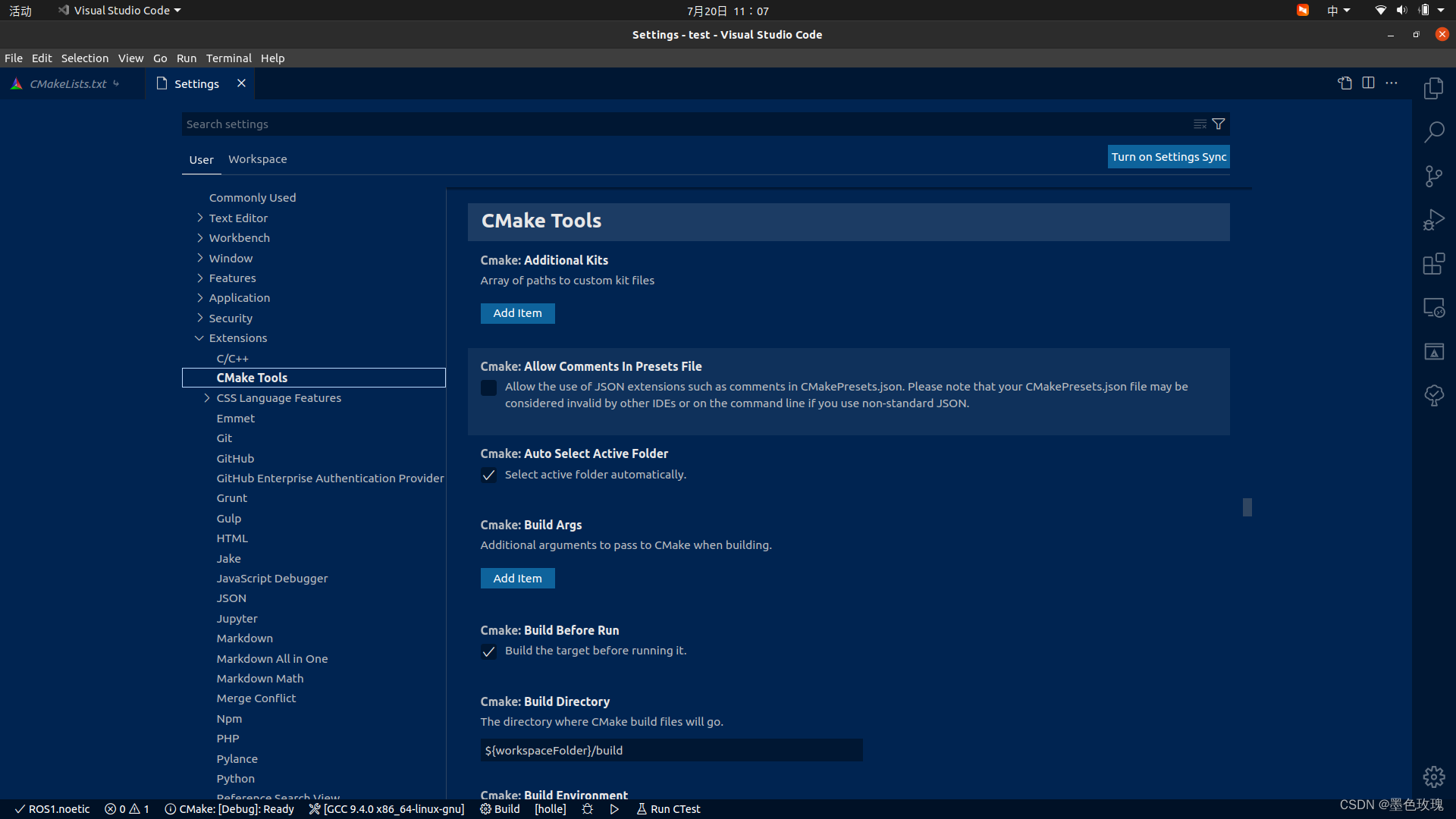The width and height of the screenshot is (1456, 819).
Task: Open the Activities button in top bar
Action: pyautogui.click(x=20, y=11)
